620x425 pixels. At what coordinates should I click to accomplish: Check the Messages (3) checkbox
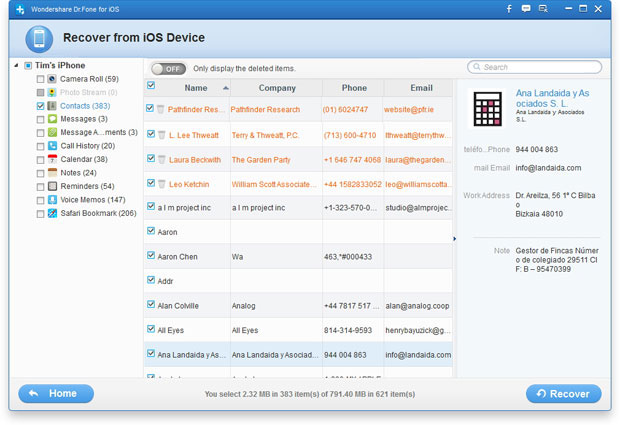coord(40,119)
